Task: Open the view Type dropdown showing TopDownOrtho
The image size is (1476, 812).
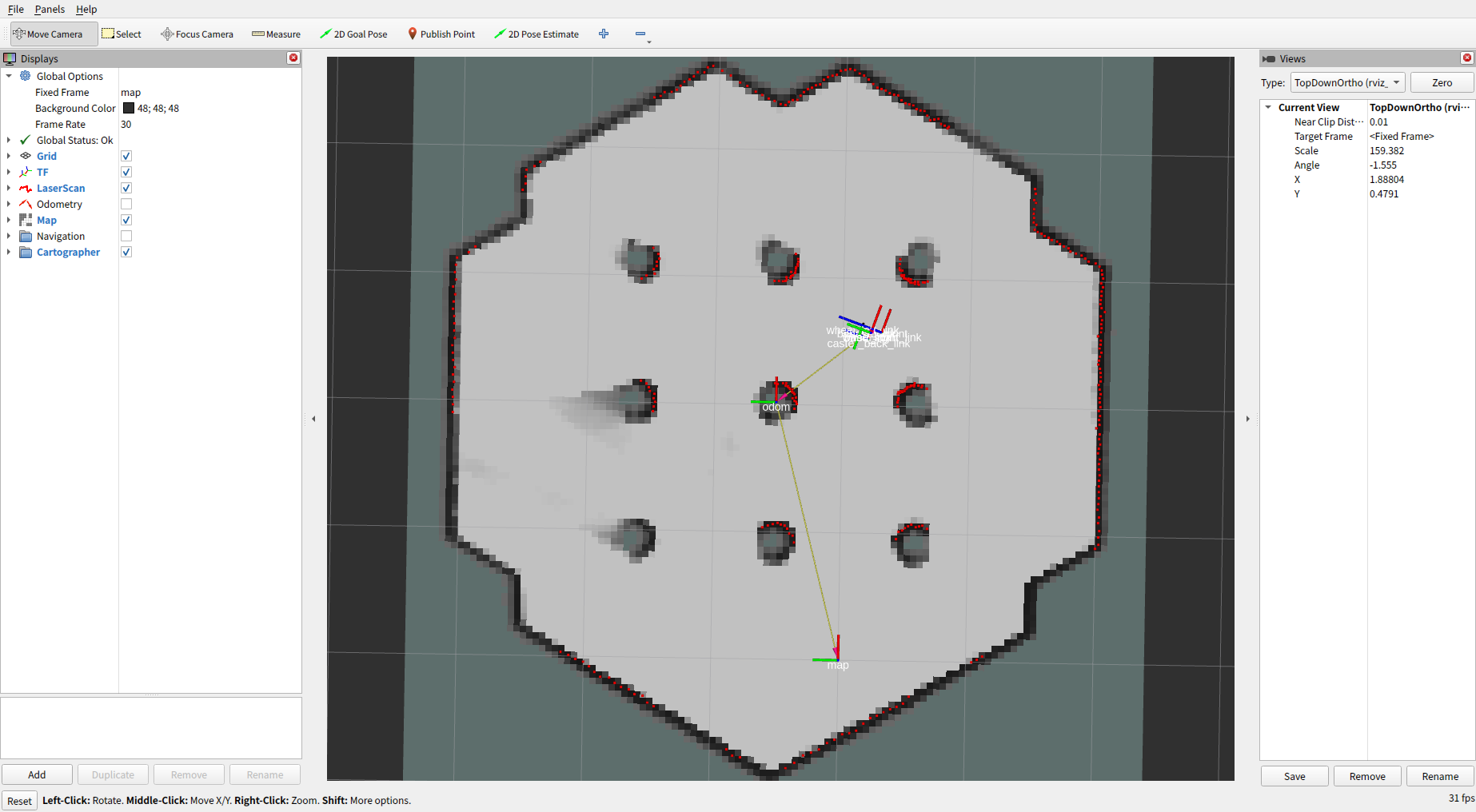Action: (x=1346, y=82)
